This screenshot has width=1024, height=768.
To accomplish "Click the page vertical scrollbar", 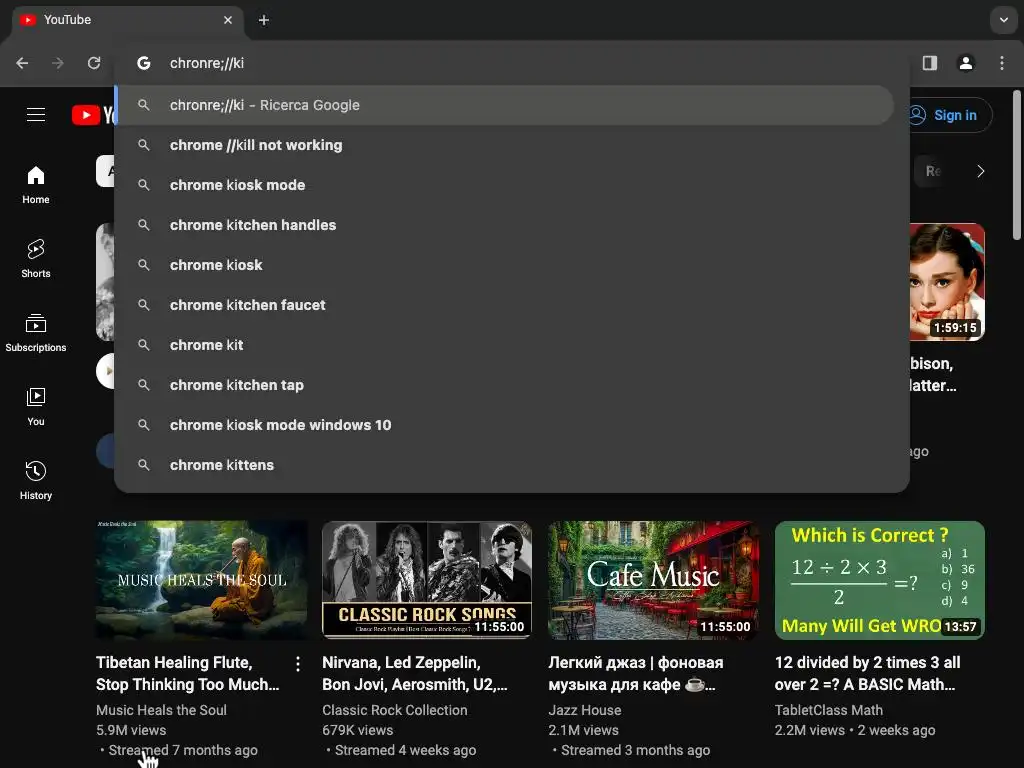I will [1016, 166].
